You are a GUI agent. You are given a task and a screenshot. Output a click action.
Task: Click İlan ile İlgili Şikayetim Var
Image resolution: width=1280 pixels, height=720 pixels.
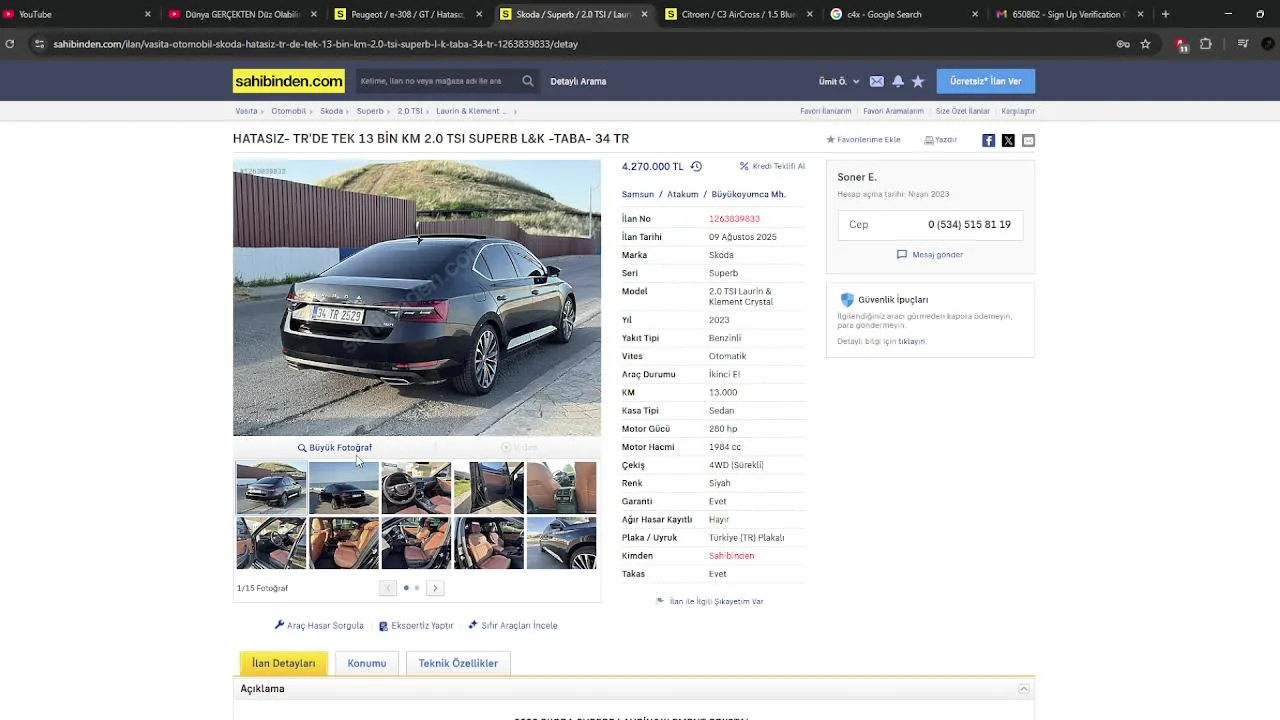pyautogui.click(x=710, y=602)
